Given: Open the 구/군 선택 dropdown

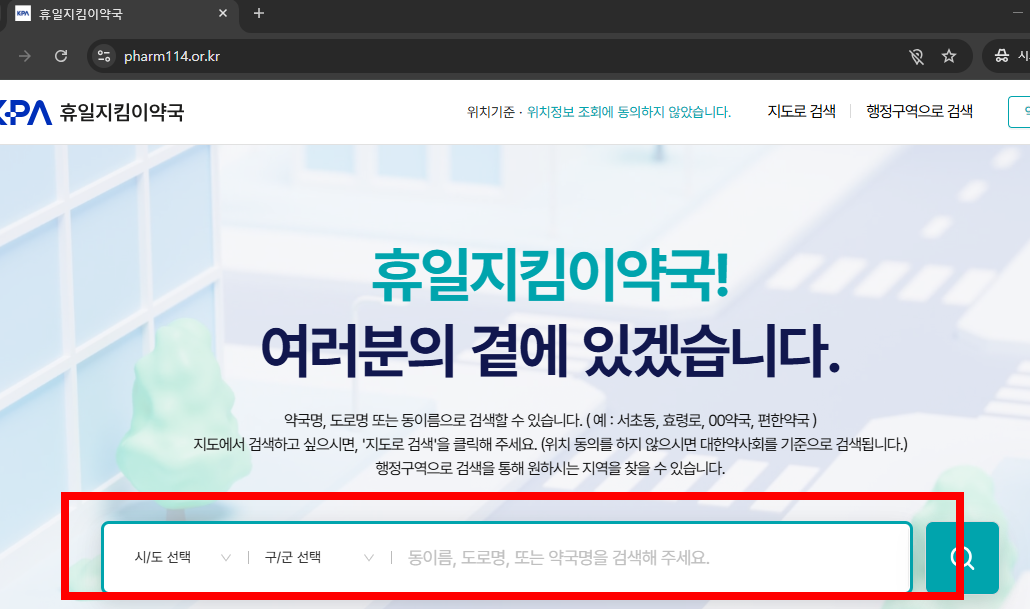Looking at the screenshot, I should [310, 557].
